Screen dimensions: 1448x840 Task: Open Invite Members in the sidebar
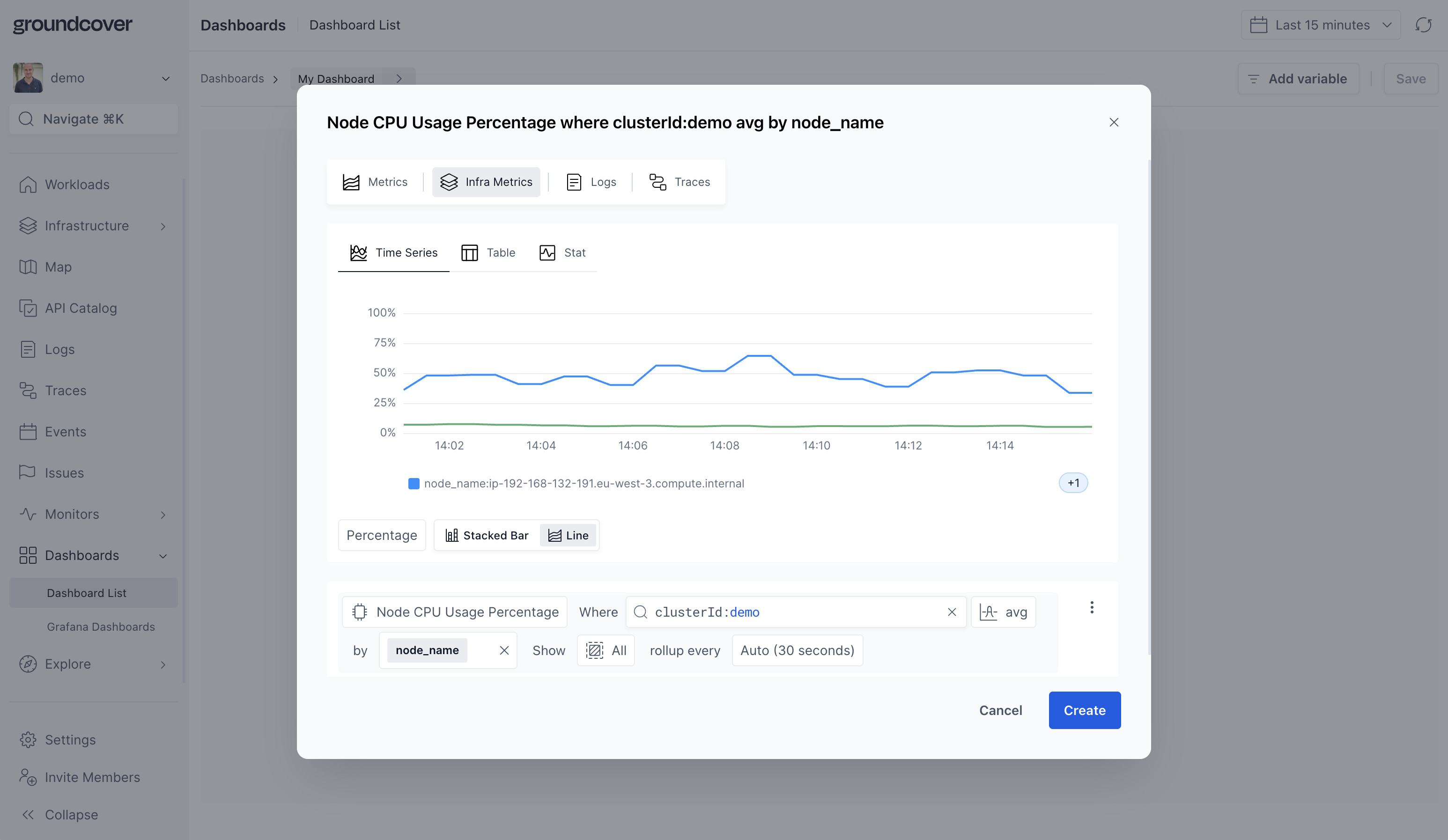(x=92, y=777)
